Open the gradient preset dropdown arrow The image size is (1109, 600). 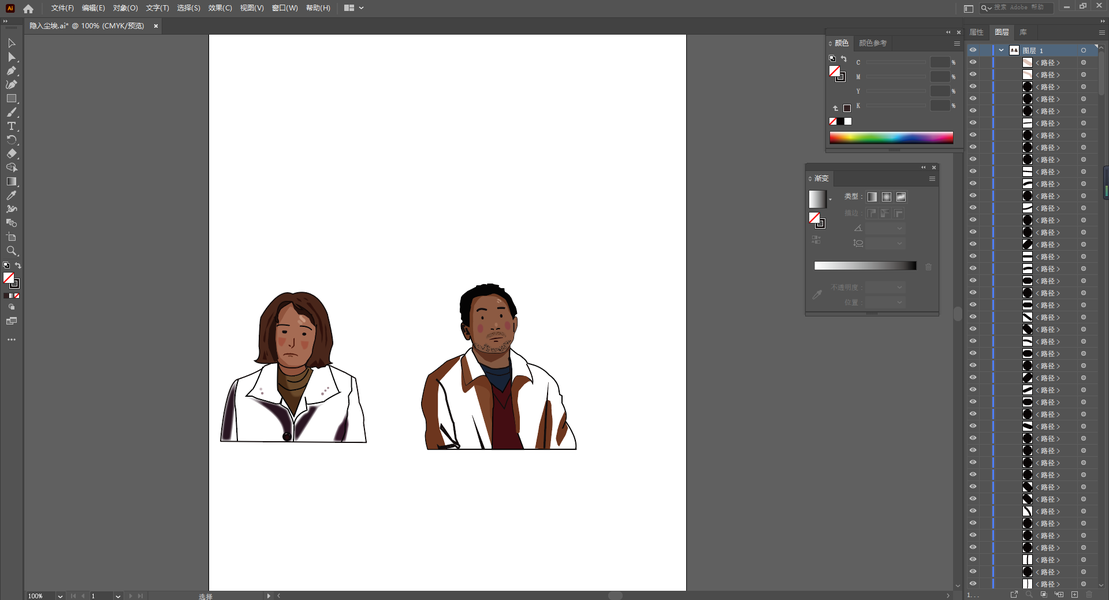coord(830,199)
